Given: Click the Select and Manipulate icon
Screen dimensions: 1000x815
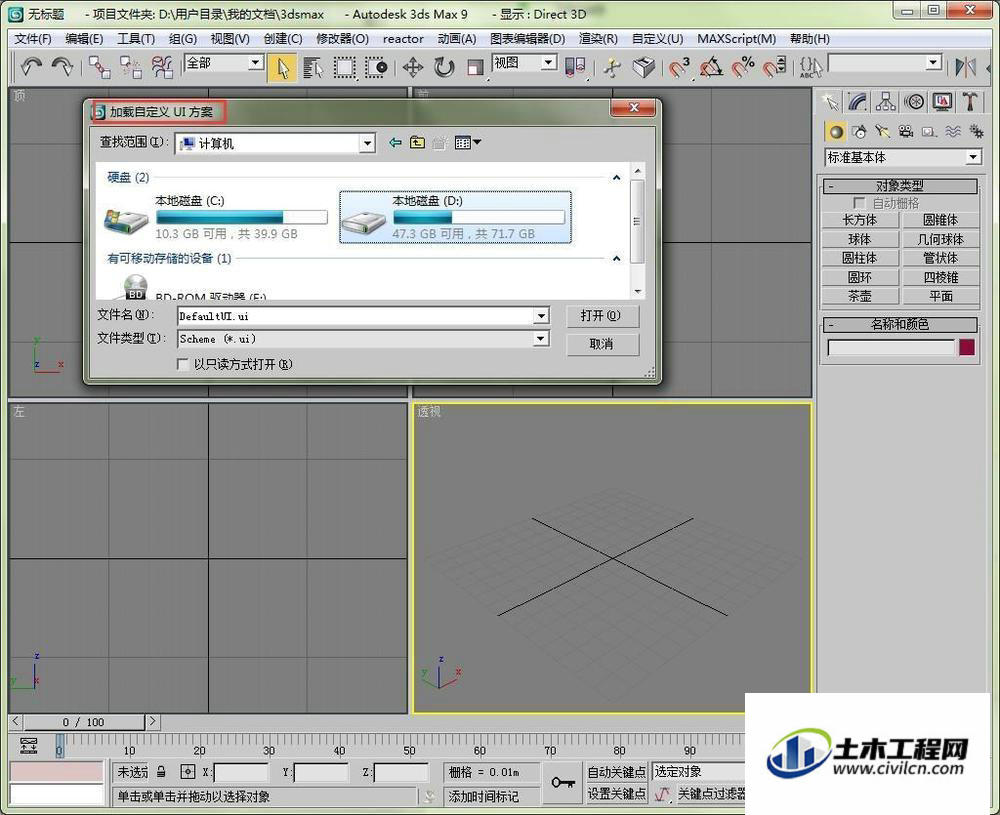Looking at the screenshot, I should click(x=612, y=67).
